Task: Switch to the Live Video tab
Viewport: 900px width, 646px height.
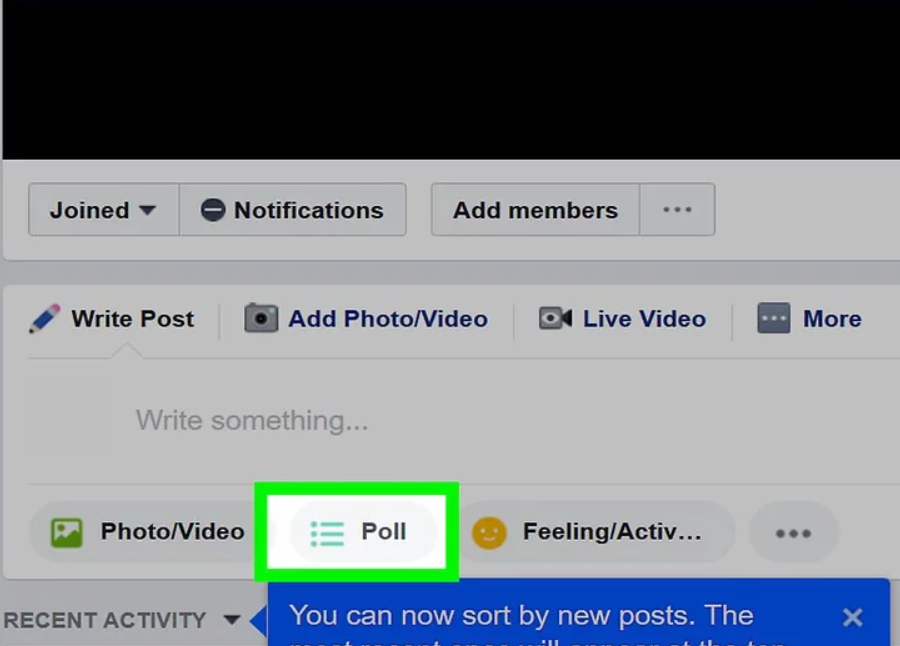Action: coord(622,319)
